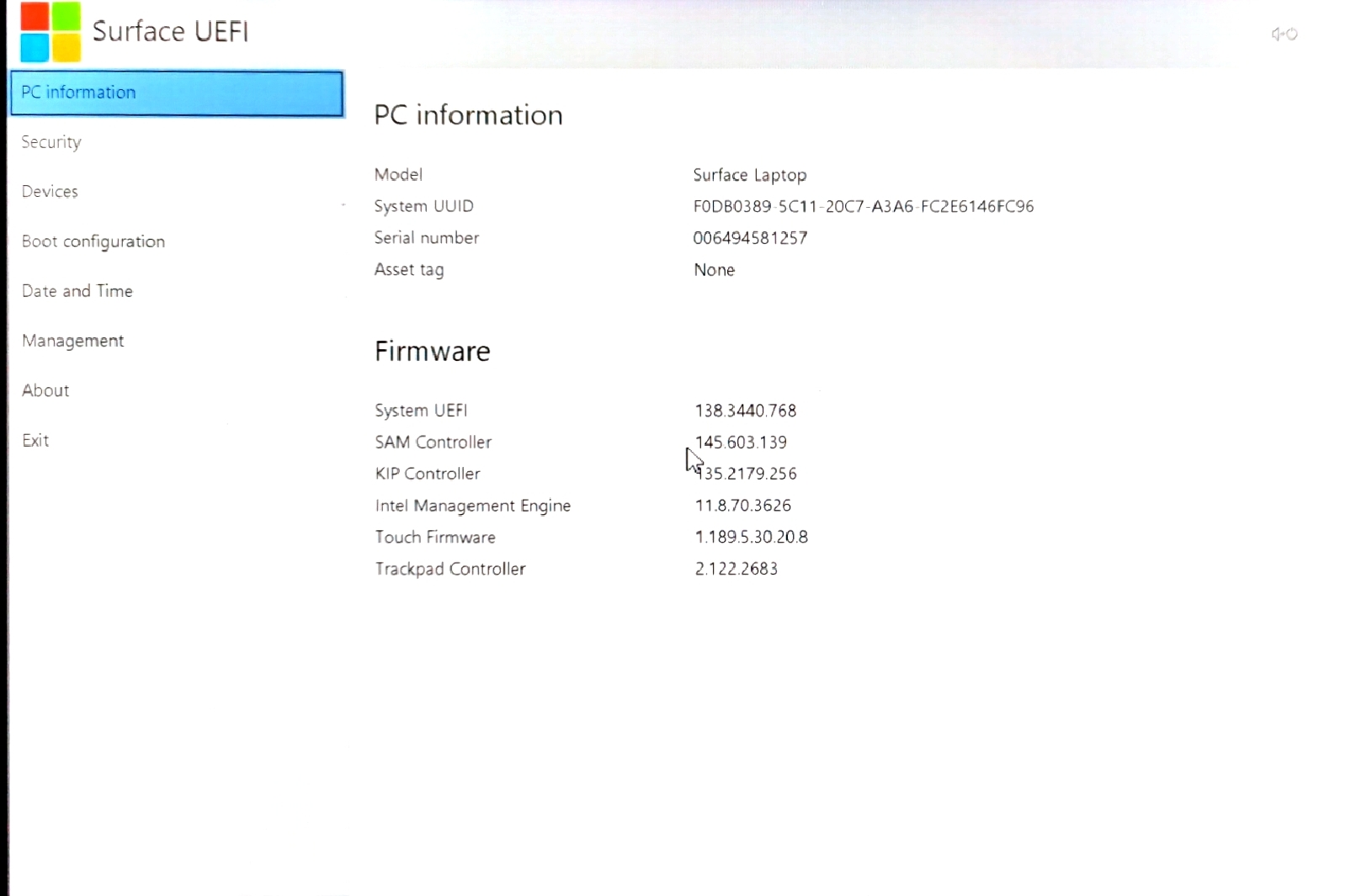Viewport: 1356px width, 896px height.
Task: Click the volume speaker icon
Action: pos(1275,34)
